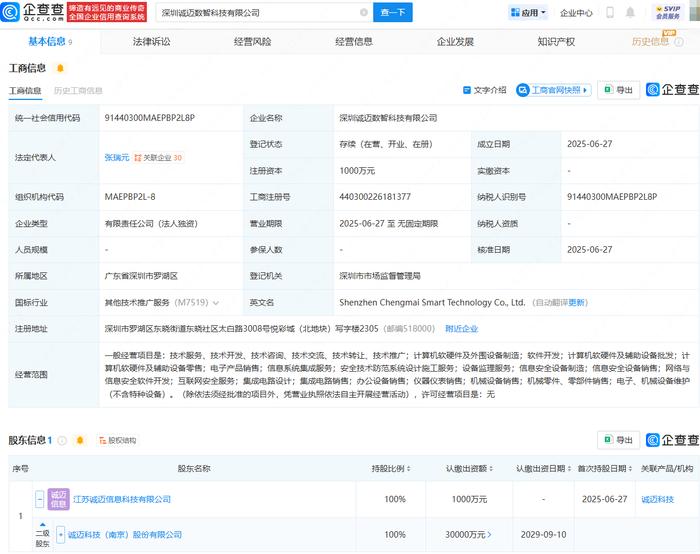
Task: Select 组织机构代码 value MAEPBP2L-8
Action: pos(130,197)
